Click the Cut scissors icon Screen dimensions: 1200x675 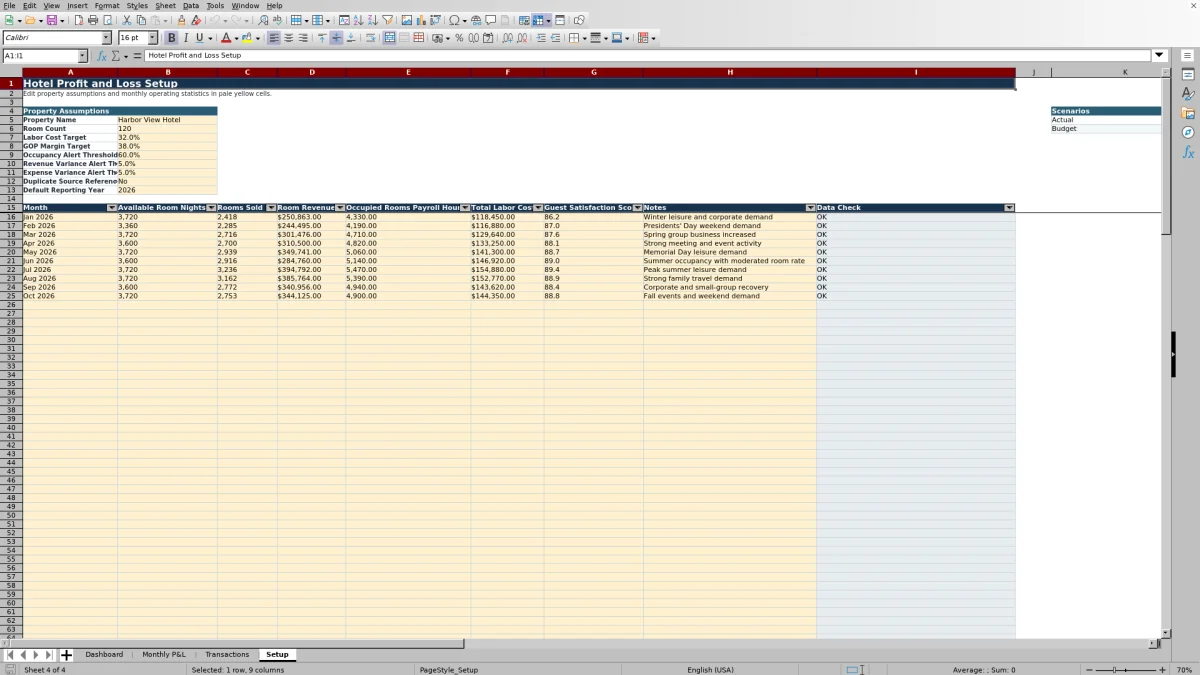(x=126, y=20)
